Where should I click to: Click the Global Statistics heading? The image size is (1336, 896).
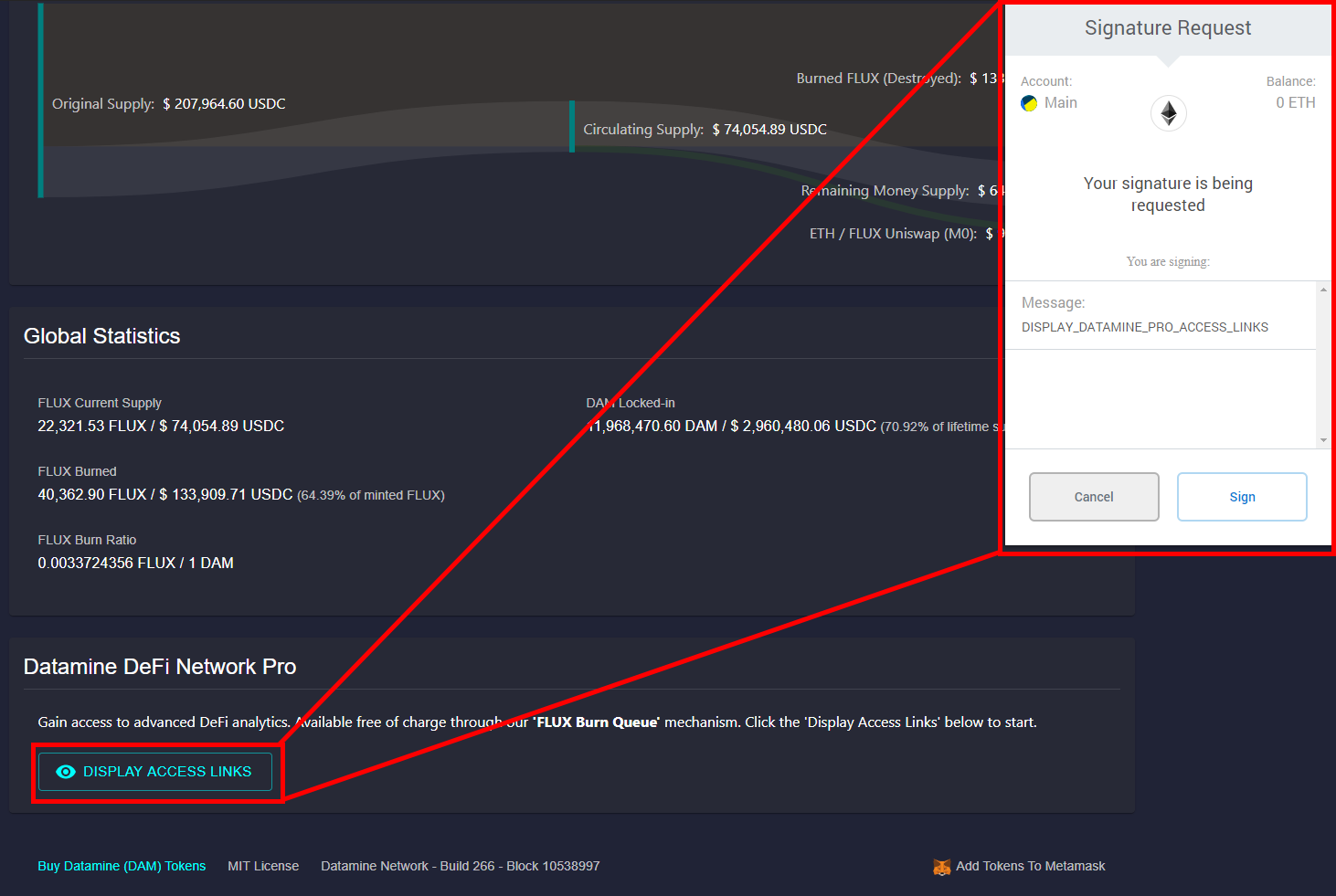[x=102, y=336]
